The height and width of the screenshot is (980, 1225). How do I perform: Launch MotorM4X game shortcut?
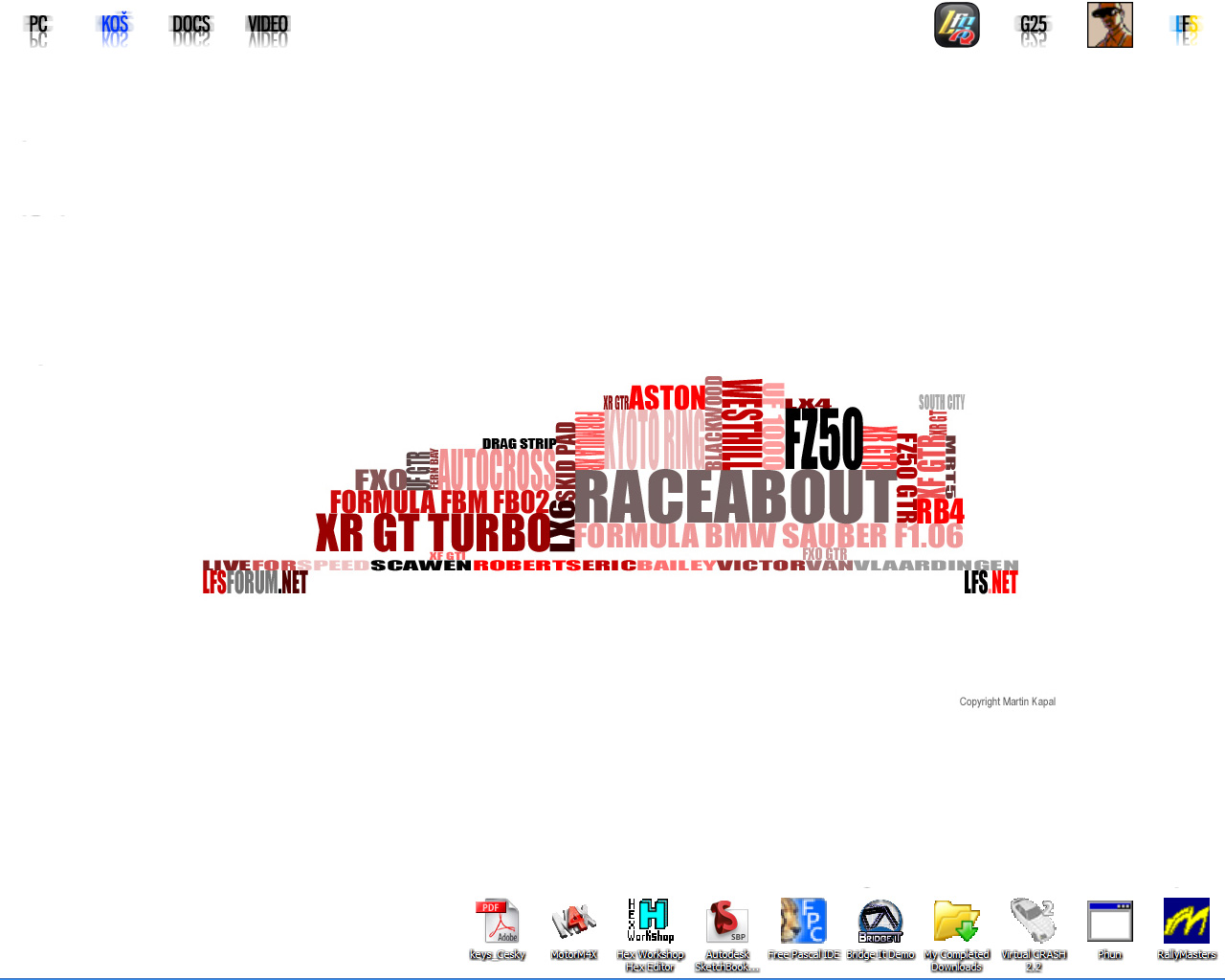(574, 928)
